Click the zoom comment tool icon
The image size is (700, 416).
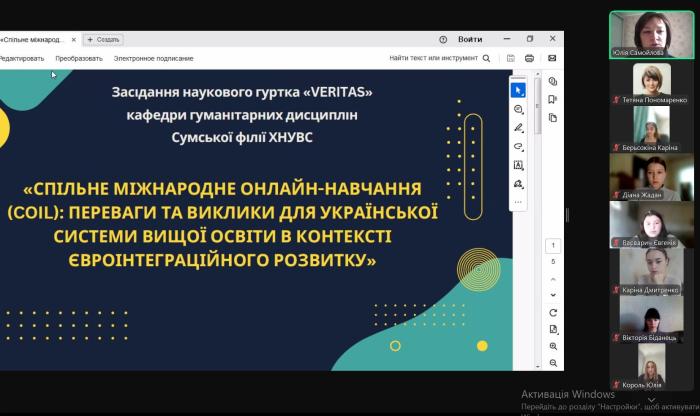pyautogui.click(x=518, y=109)
